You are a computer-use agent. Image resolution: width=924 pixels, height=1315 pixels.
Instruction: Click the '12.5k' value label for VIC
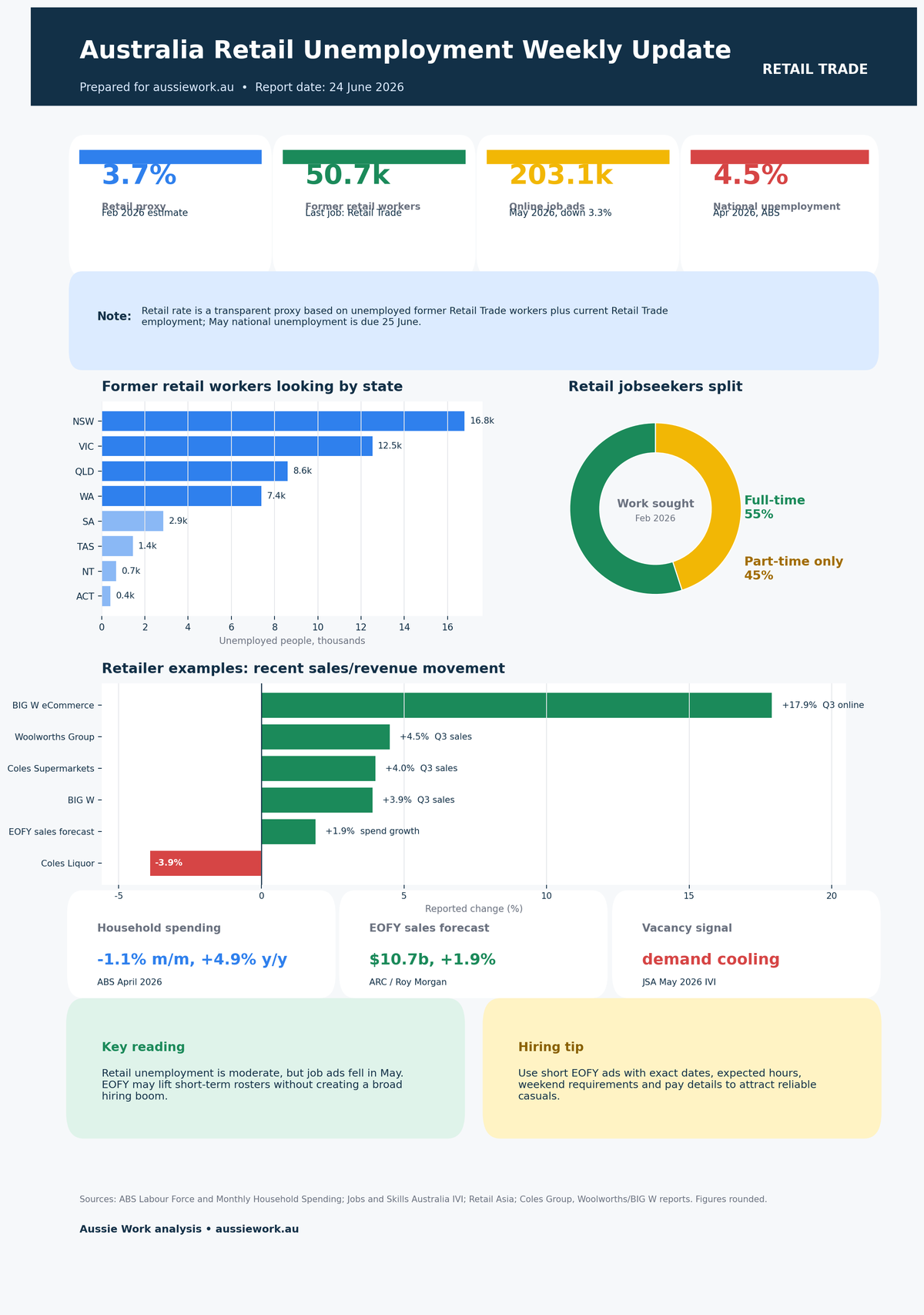[x=390, y=446]
